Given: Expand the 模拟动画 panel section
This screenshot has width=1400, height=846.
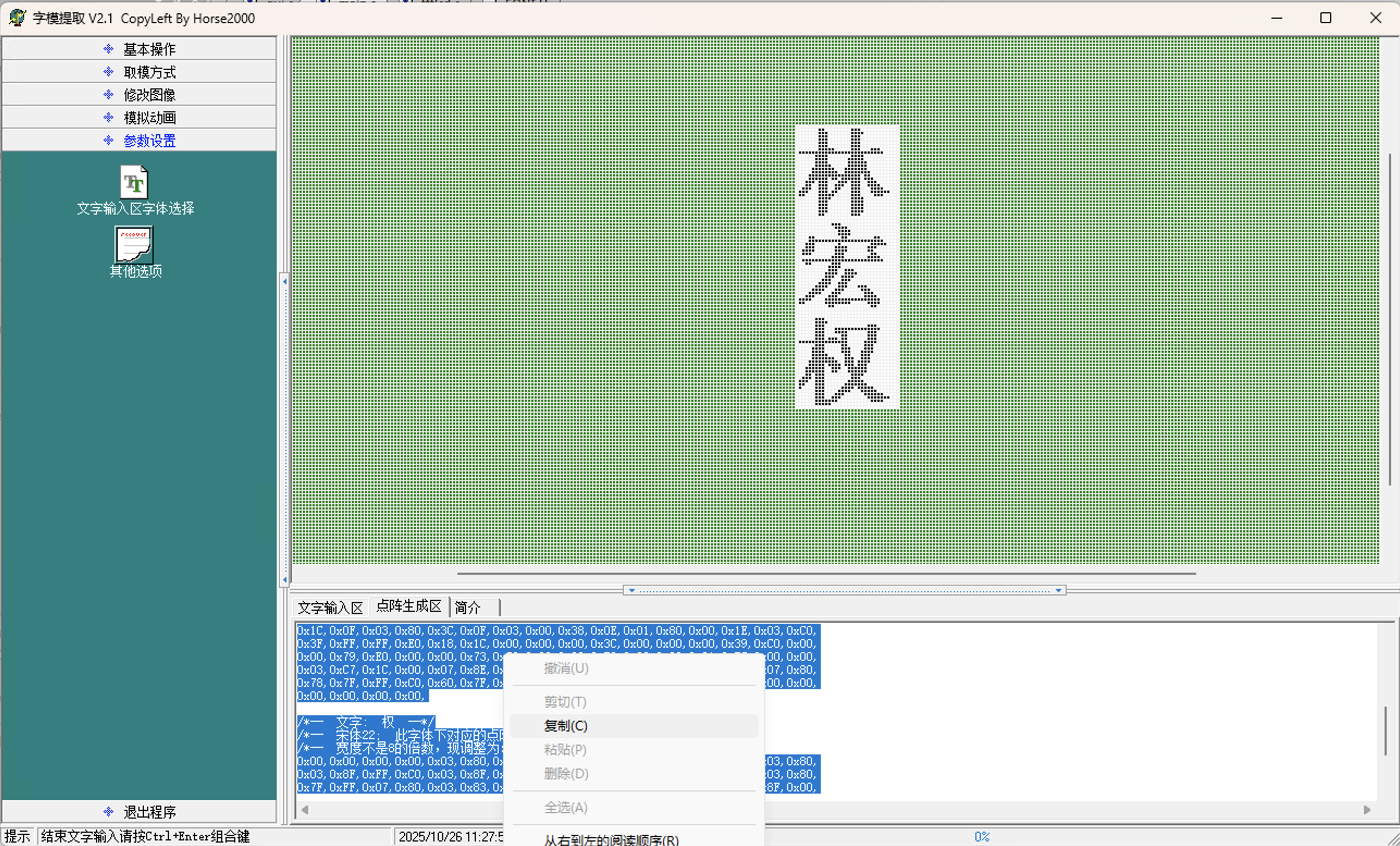Looking at the screenshot, I should click(x=149, y=117).
